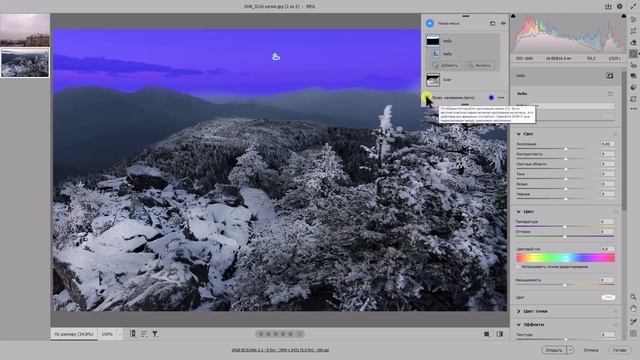This screenshot has width=640, height=360.
Task: Select the Hand tool icon
Action: (x=633, y=309)
